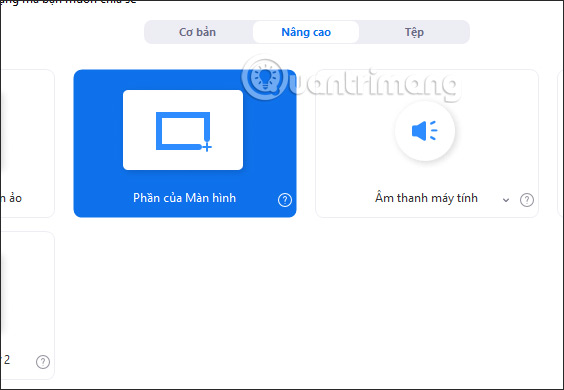Open help for Phần của Màn hình

(285, 200)
